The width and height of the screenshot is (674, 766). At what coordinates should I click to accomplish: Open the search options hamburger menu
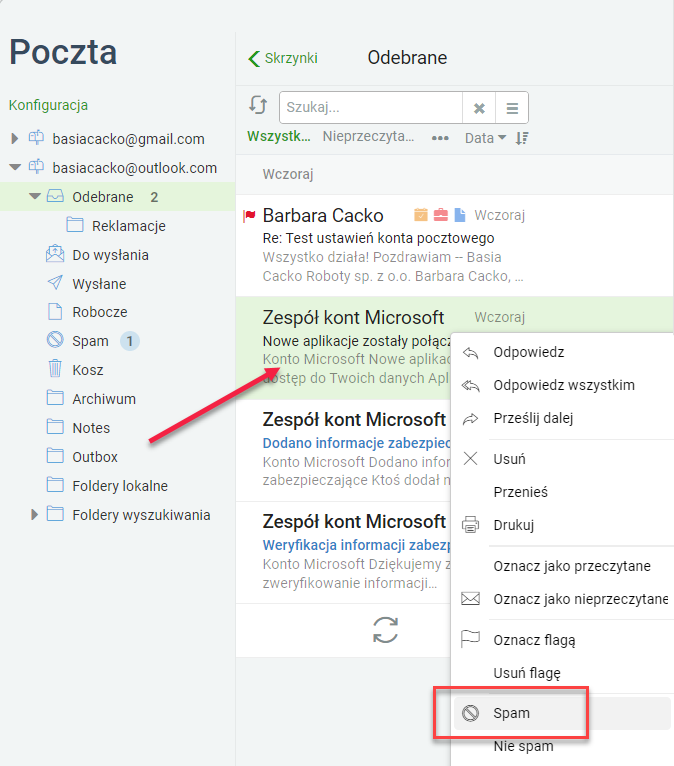[x=512, y=108]
